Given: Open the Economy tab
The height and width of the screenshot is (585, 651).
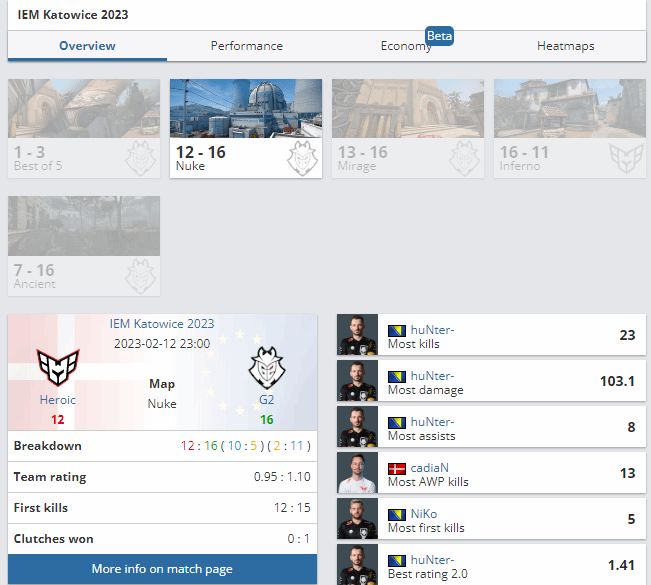Looking at the screenshot, I should click(x=406, y=46).
